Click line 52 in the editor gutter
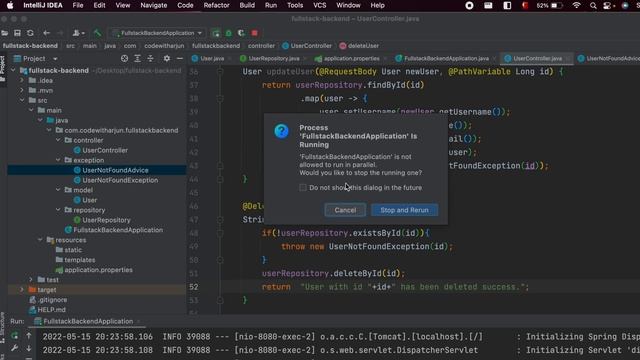This screenshot has height=360, width=640. click(194, 287)
